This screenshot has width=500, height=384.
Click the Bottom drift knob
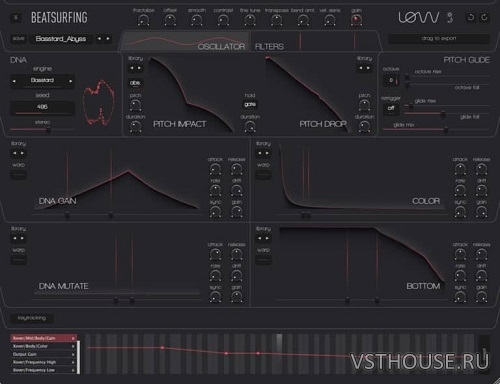tap(481, 276)
